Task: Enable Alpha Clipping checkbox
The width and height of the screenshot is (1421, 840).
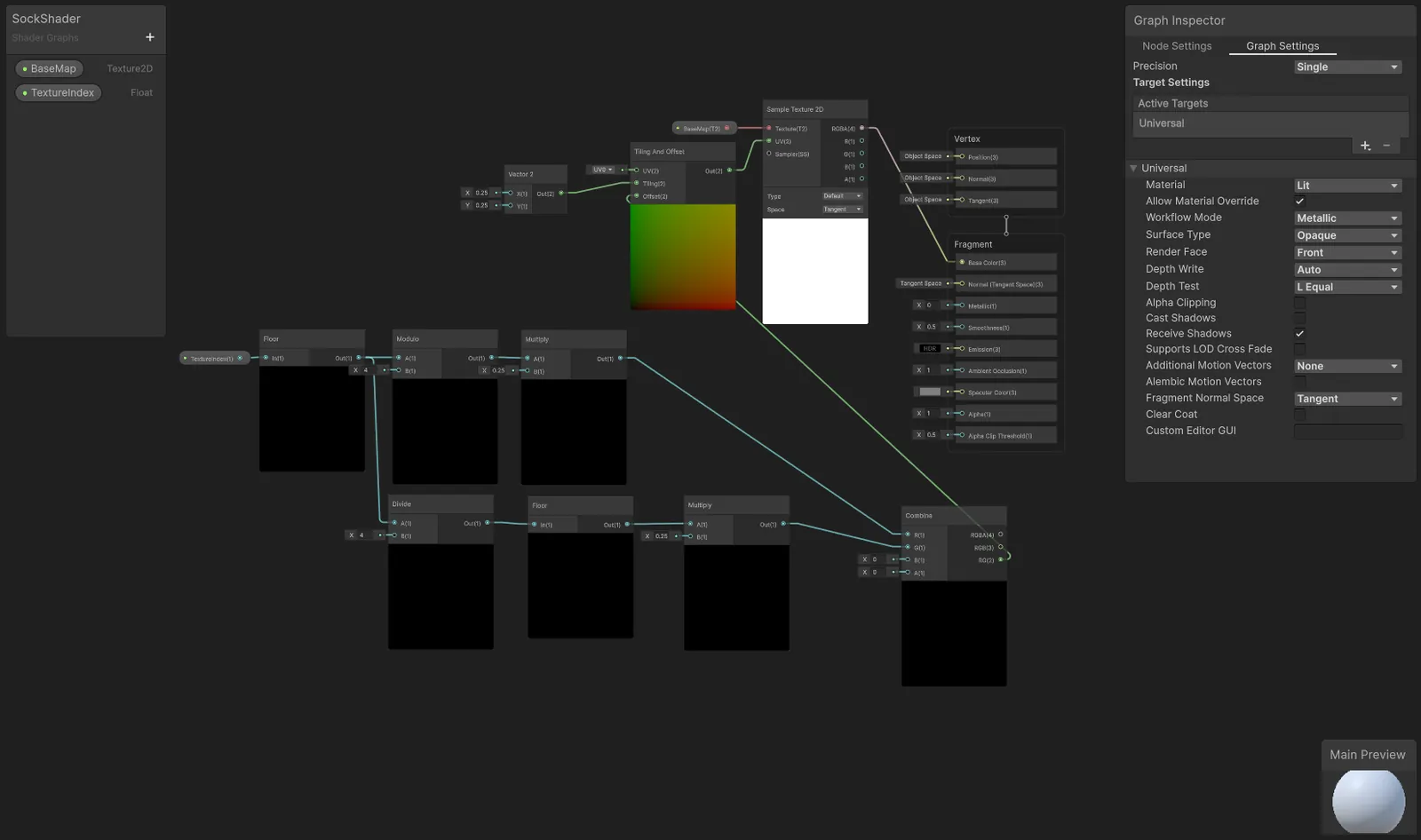Action: click(x=1299, y=303)
